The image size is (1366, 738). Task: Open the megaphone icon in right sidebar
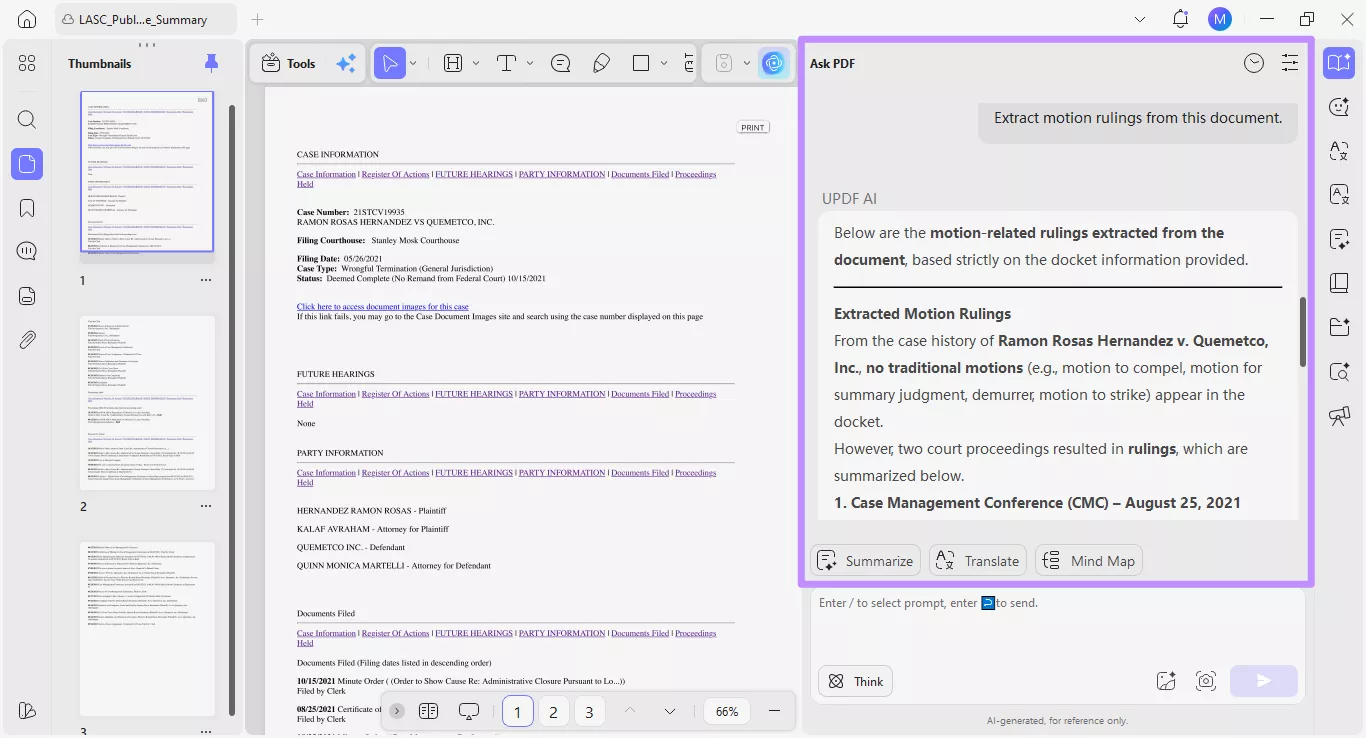pos(1339,416)
